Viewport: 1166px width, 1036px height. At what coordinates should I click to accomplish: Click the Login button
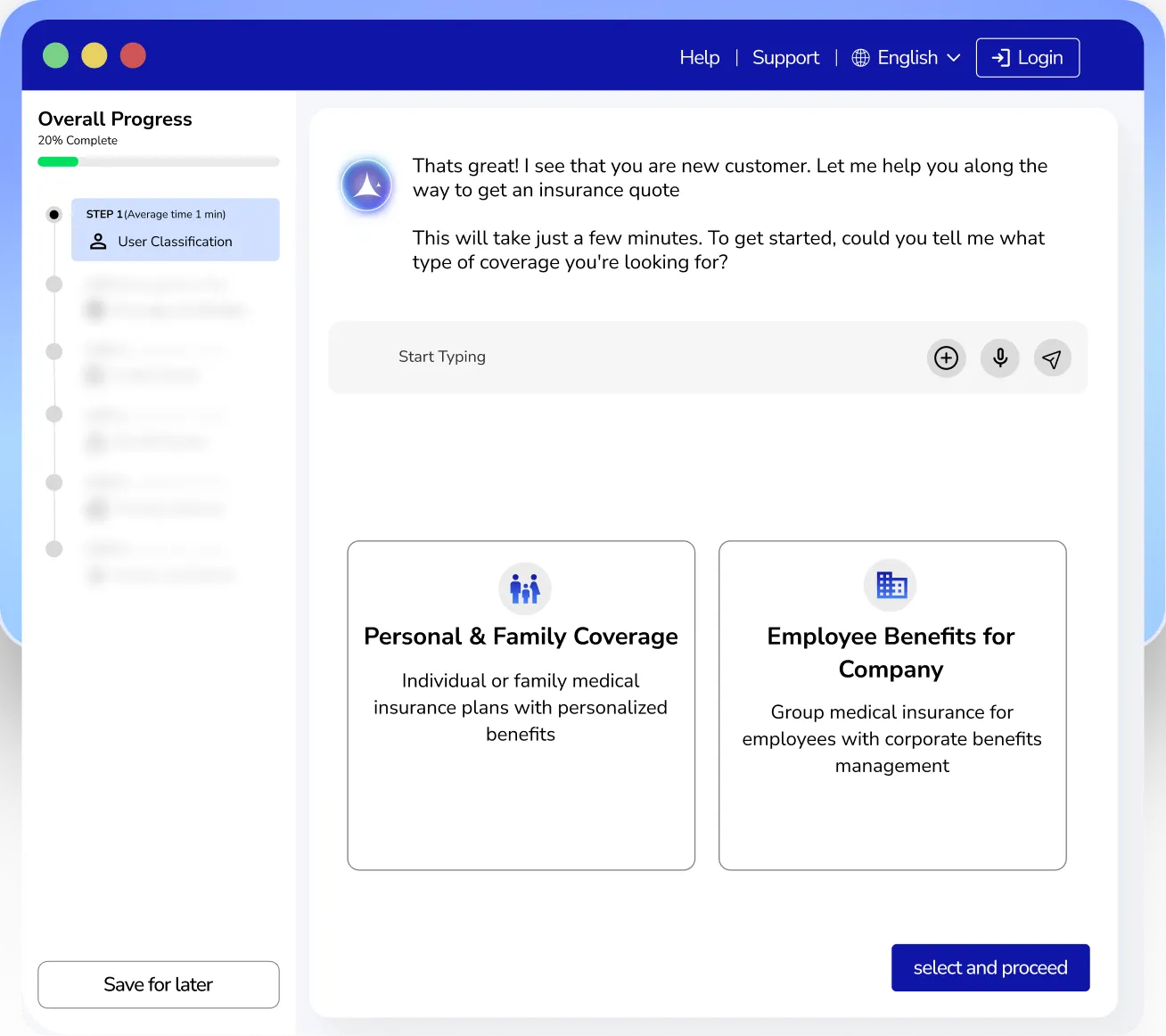1028,58
